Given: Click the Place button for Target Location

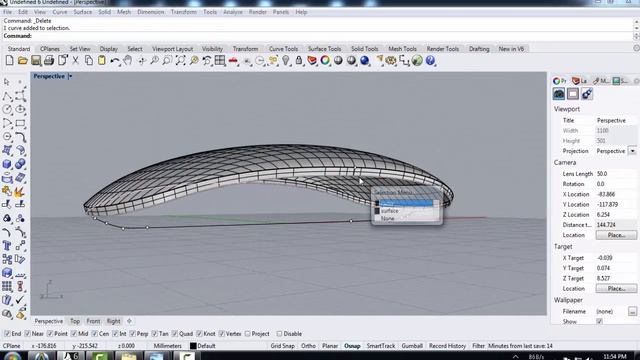Looking at the screenshot, I should point(616,289).
